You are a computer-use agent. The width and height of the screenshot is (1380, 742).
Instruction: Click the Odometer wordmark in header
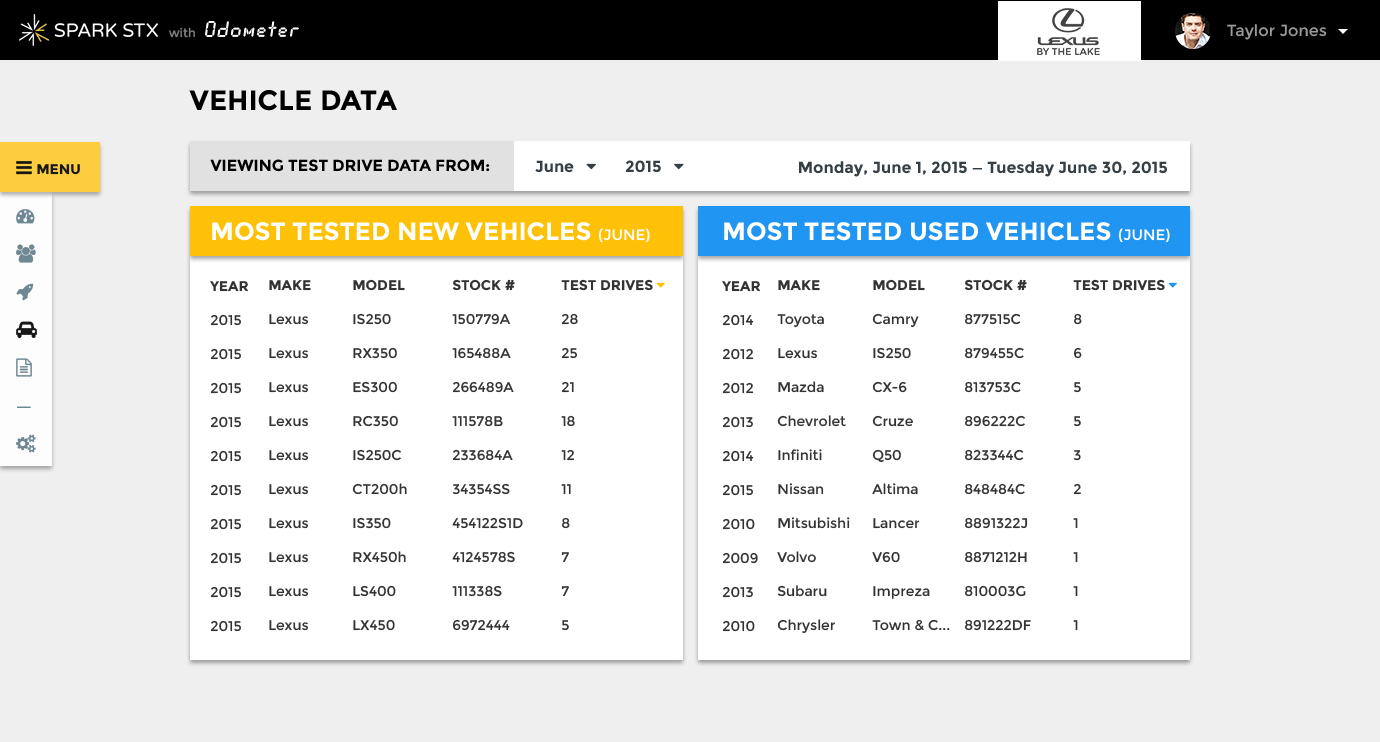251,30
